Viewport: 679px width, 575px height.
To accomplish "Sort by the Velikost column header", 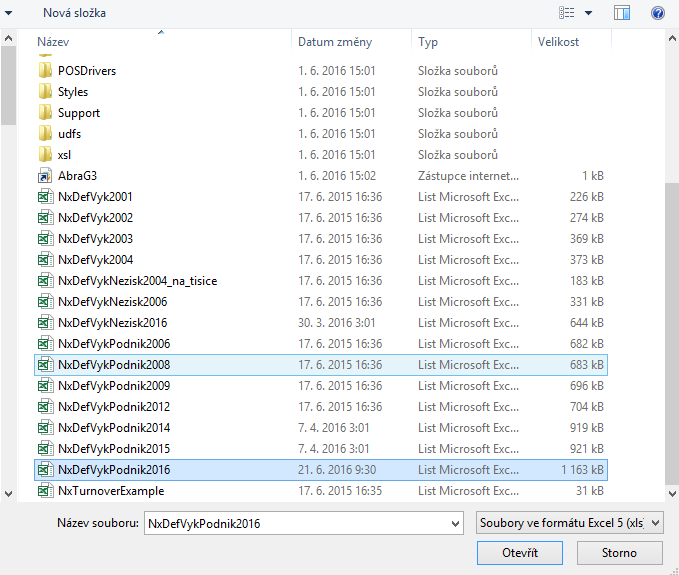I will [x=558, y=42].
